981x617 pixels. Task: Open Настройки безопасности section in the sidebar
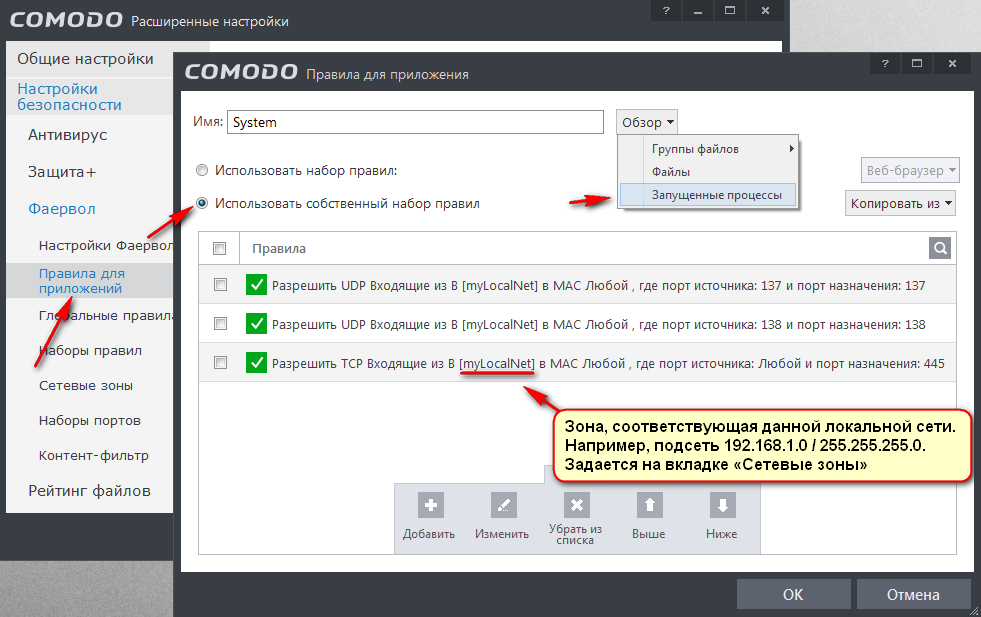pyautogui.click(x=69, y=97)
